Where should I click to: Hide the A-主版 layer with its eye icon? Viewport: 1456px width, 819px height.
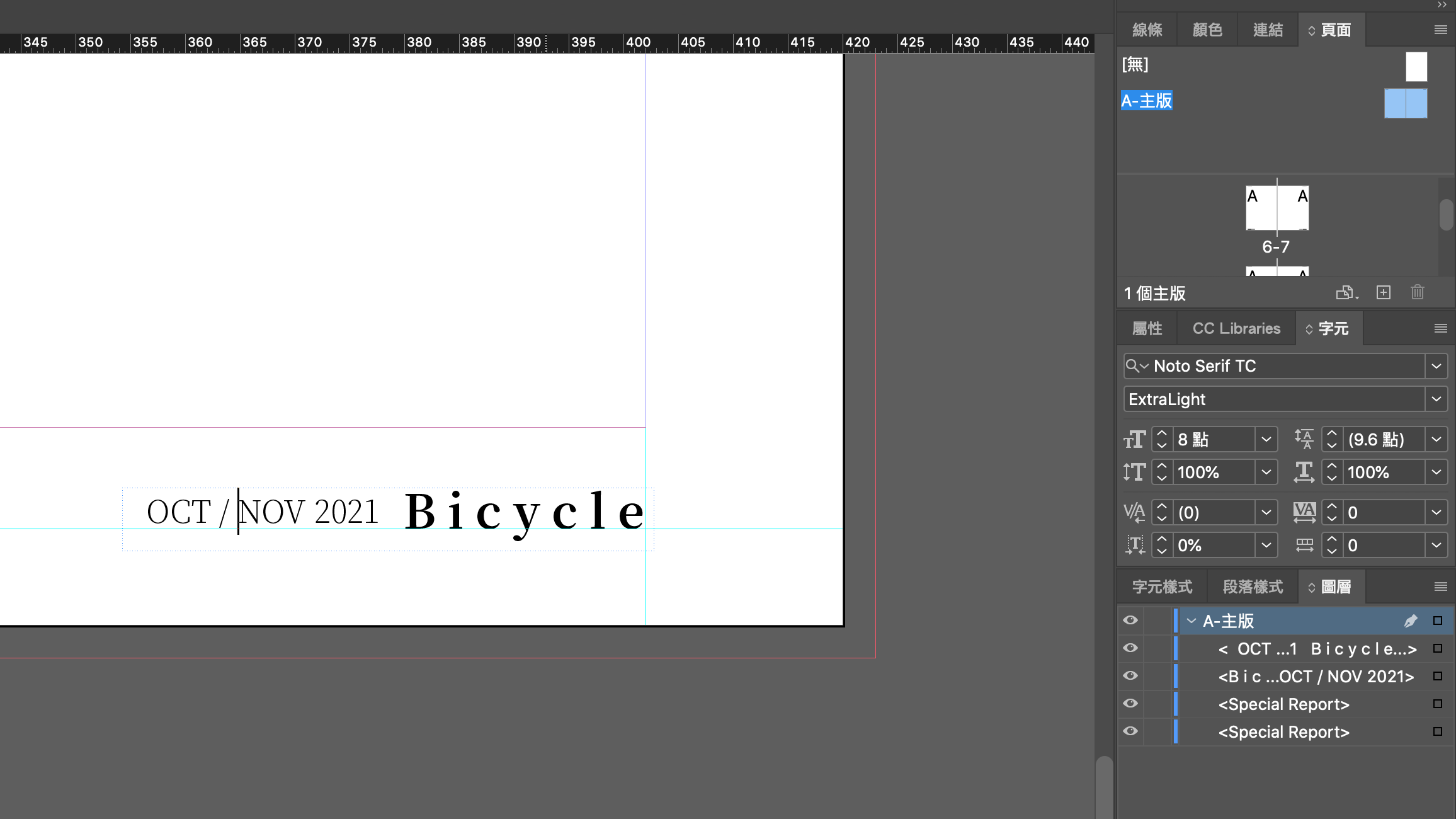pos(1130,621)
